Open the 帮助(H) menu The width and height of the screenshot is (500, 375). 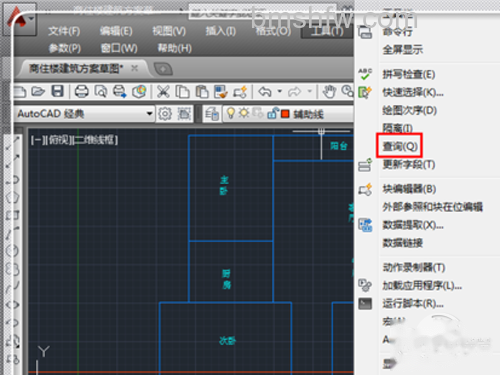[x=174, y=48]
